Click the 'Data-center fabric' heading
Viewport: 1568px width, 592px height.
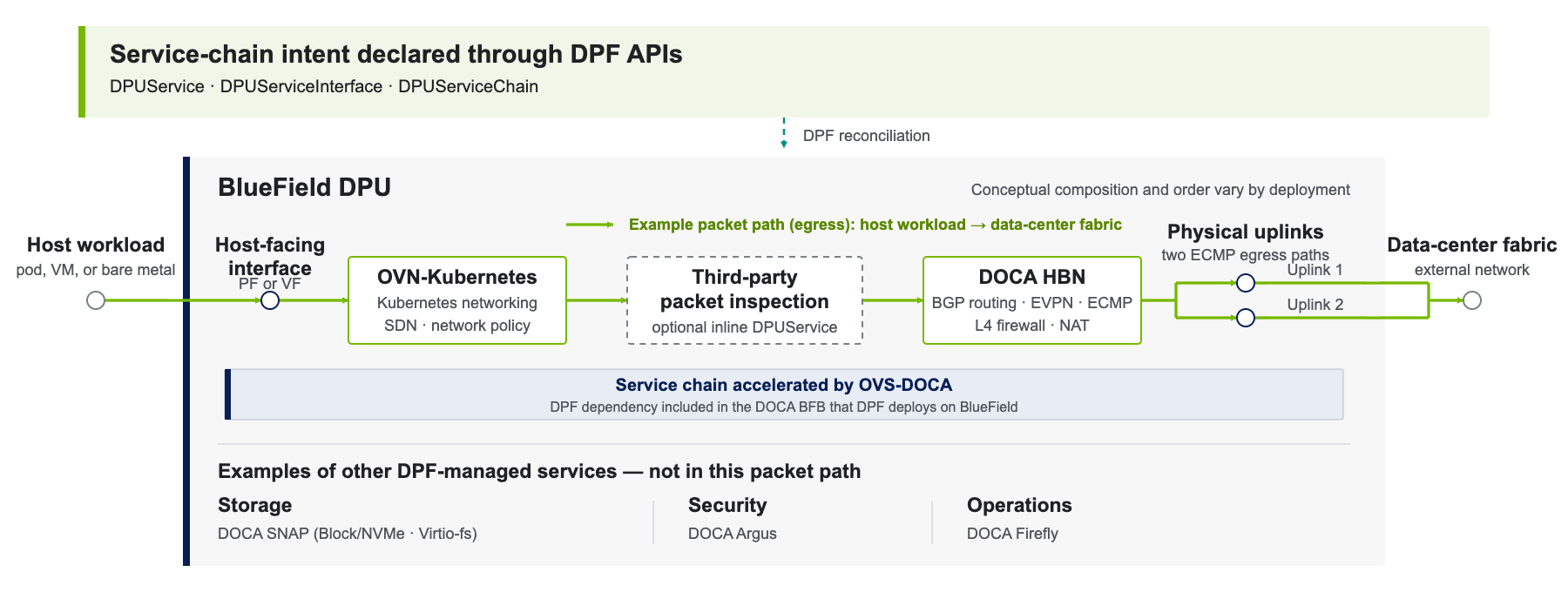pyautogui.click(x=1472, y=245)
